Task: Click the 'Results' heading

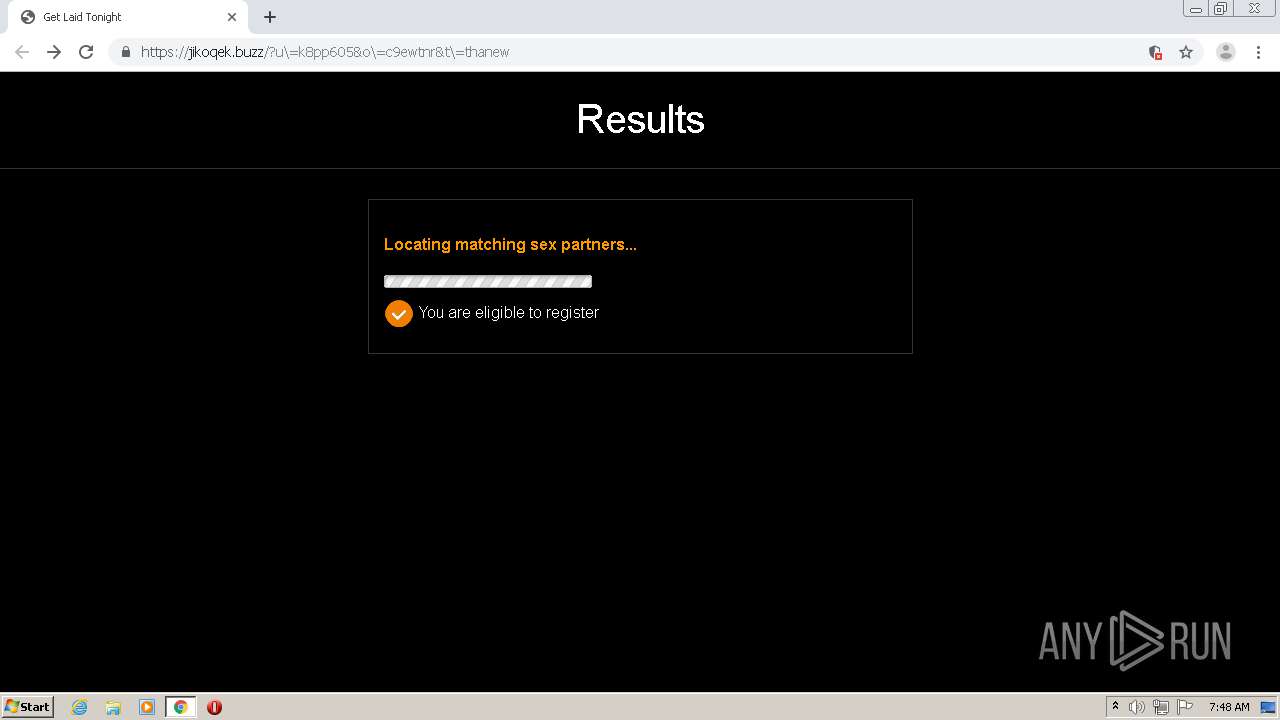Action: pyautogui.click(x=640, y=119)
